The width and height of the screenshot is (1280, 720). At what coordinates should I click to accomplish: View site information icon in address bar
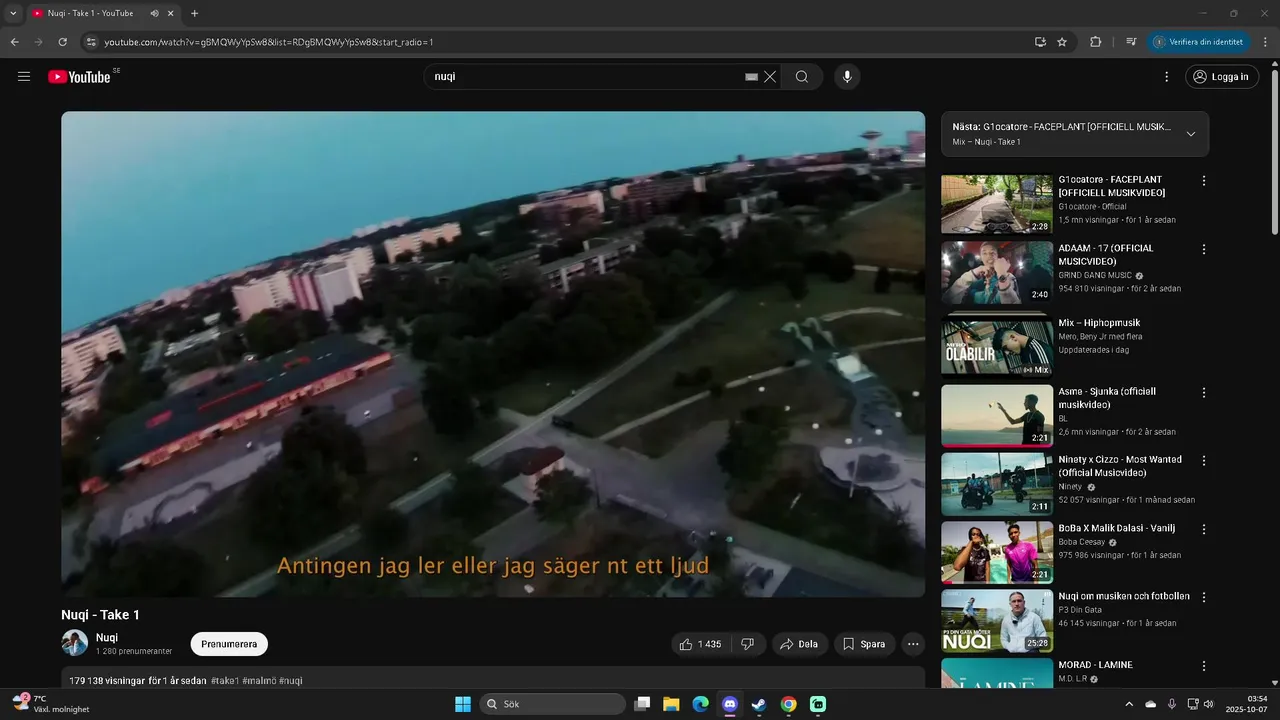coord(91,42)
